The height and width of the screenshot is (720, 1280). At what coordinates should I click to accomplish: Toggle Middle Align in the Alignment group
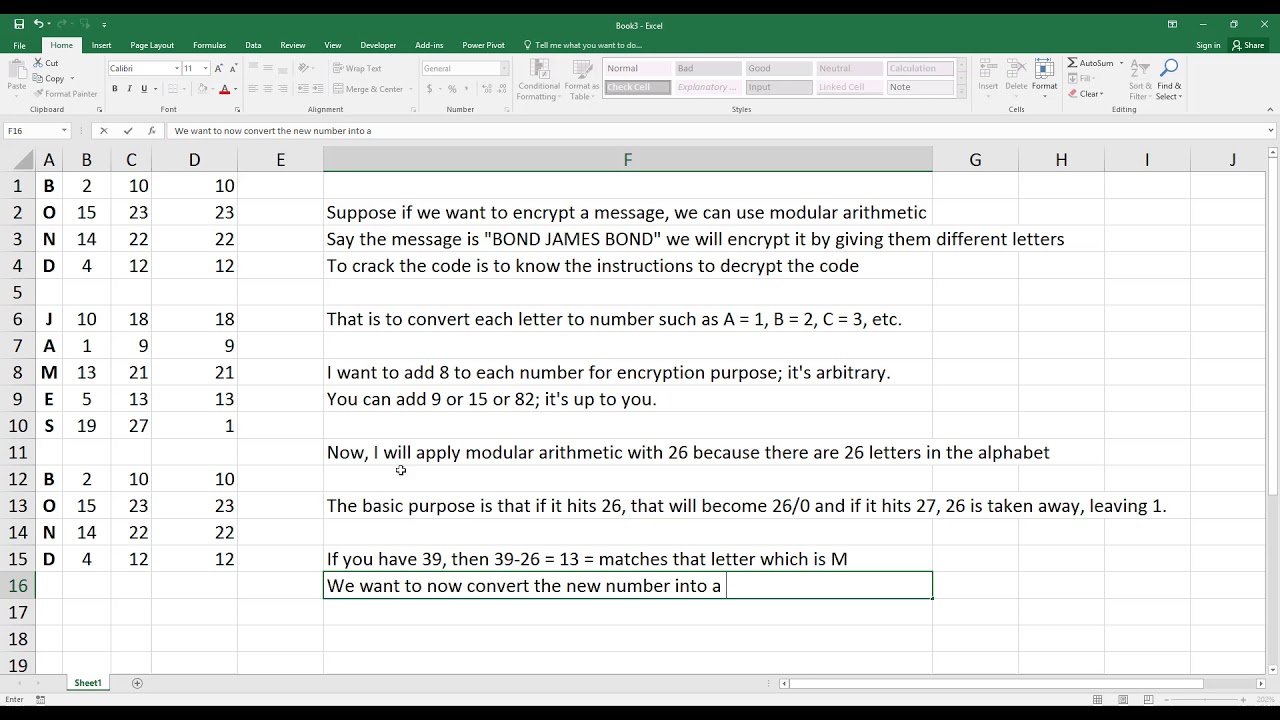[268, 68]
